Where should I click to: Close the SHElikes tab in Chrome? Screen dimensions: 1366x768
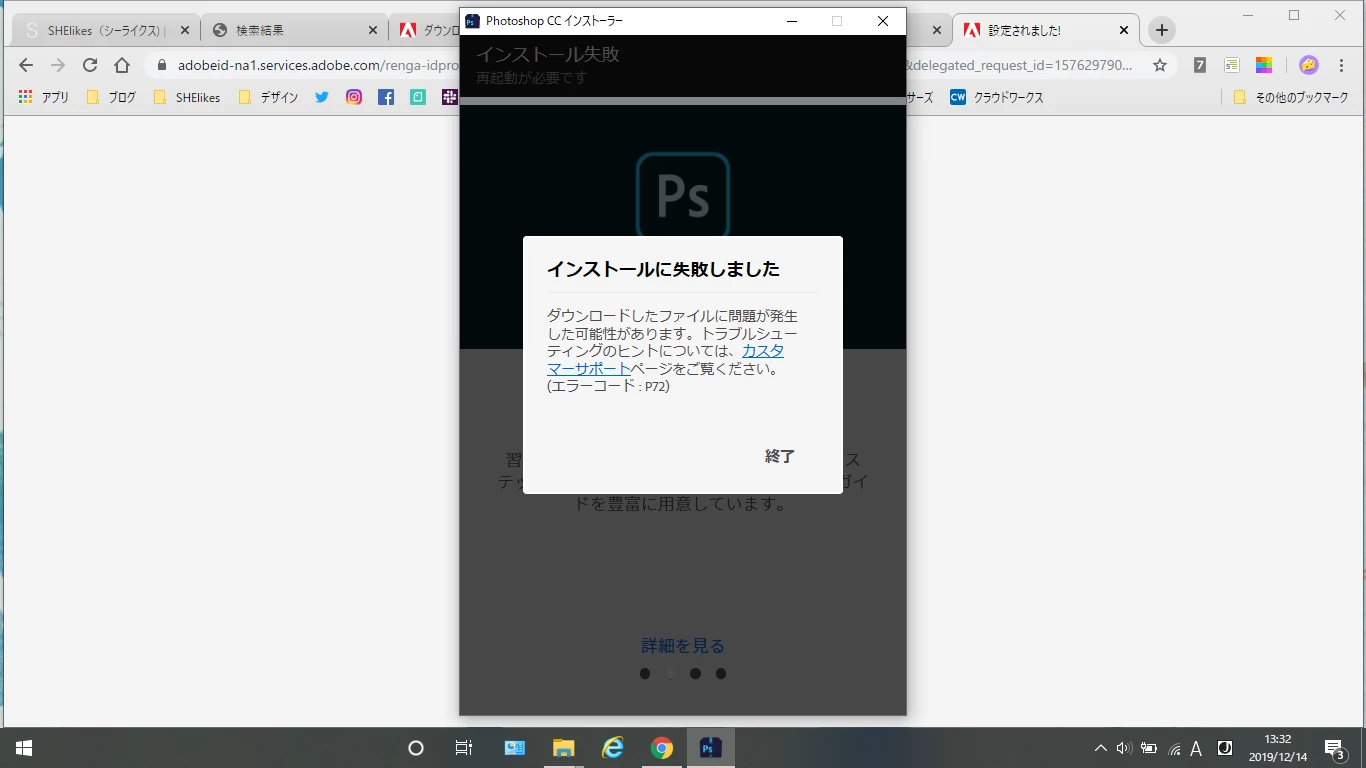pyautogui.click(x=185, y=31)
